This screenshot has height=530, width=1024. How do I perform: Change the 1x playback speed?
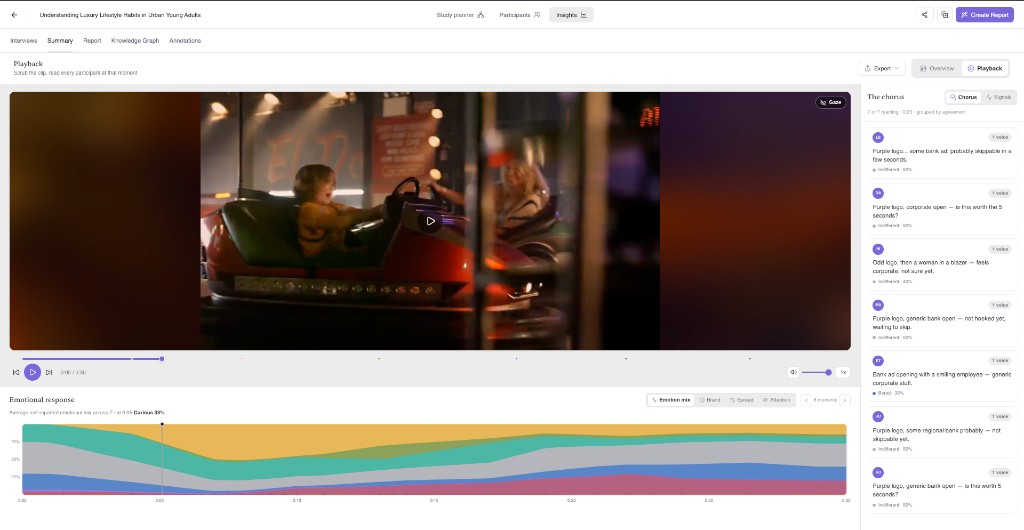(843, 373)
